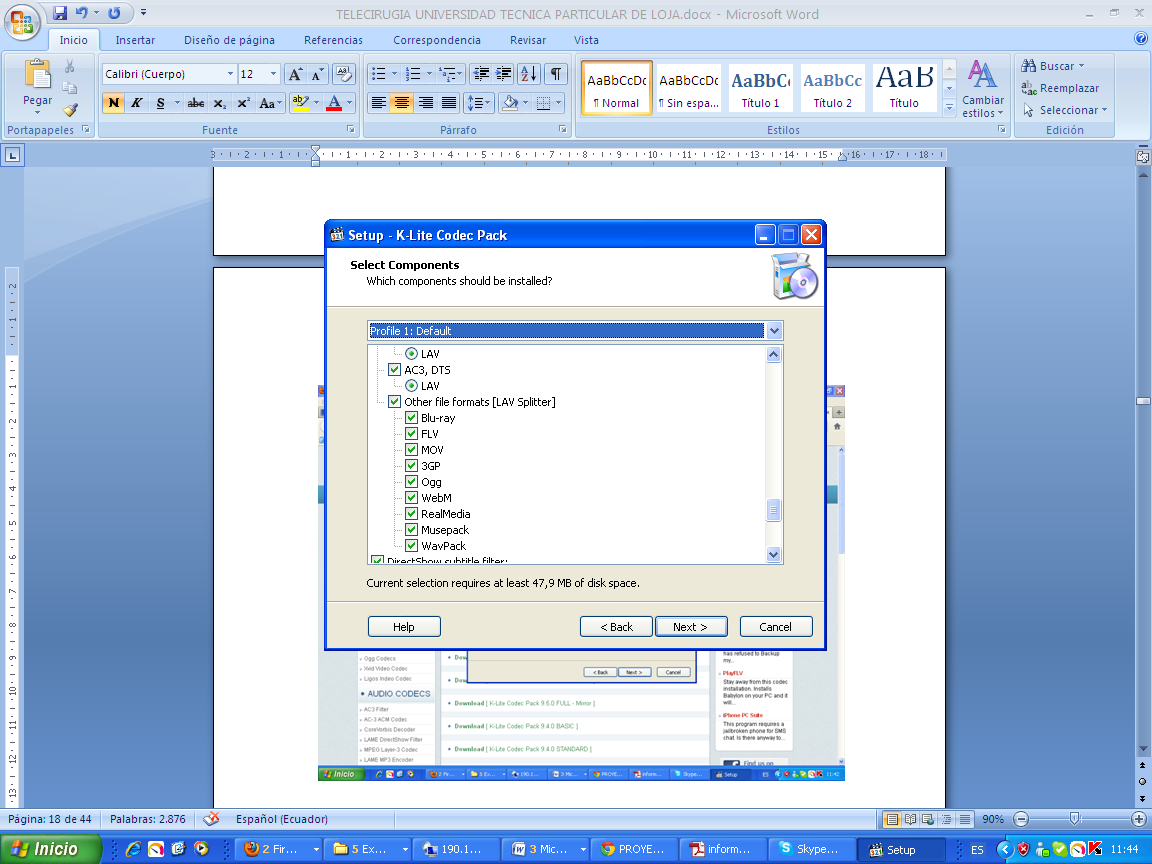Toggle the AC3, DTS checkbox
Screen dimensions: 1152x864
(395, 370)
